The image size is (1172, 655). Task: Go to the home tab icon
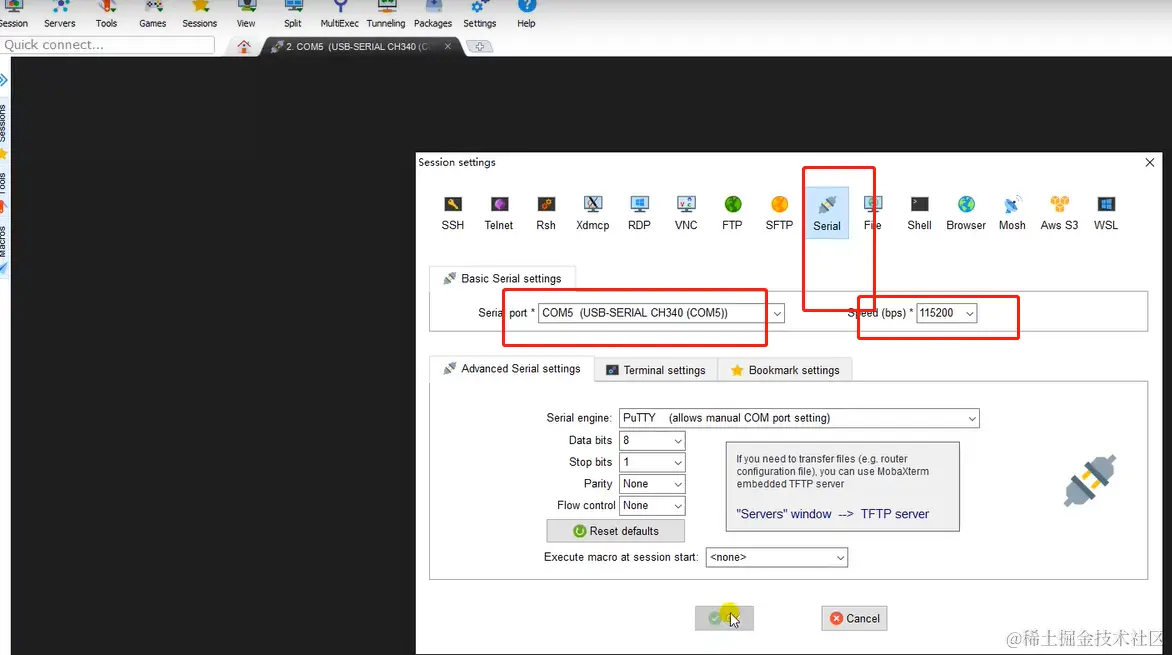coord(244,46)
